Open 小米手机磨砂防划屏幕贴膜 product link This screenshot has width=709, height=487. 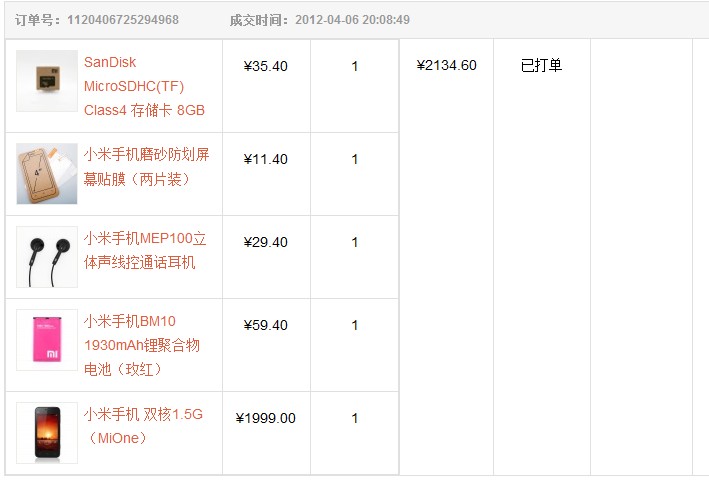147,167
